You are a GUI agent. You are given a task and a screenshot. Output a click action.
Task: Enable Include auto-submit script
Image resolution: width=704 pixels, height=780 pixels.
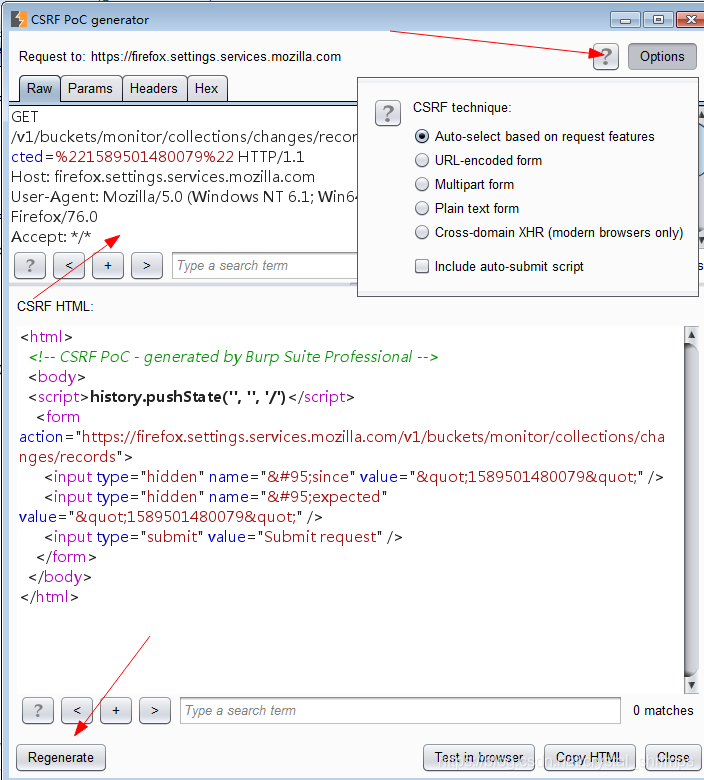[500, 266]
